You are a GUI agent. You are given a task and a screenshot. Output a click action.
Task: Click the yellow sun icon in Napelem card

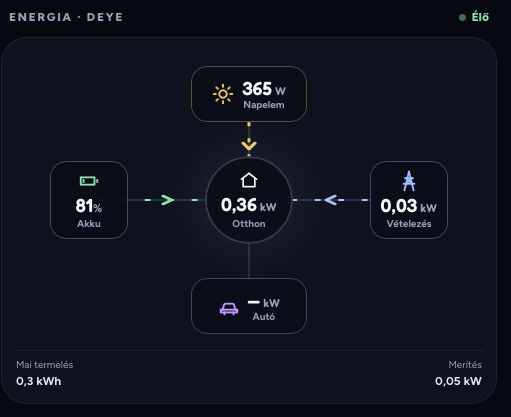223,94
